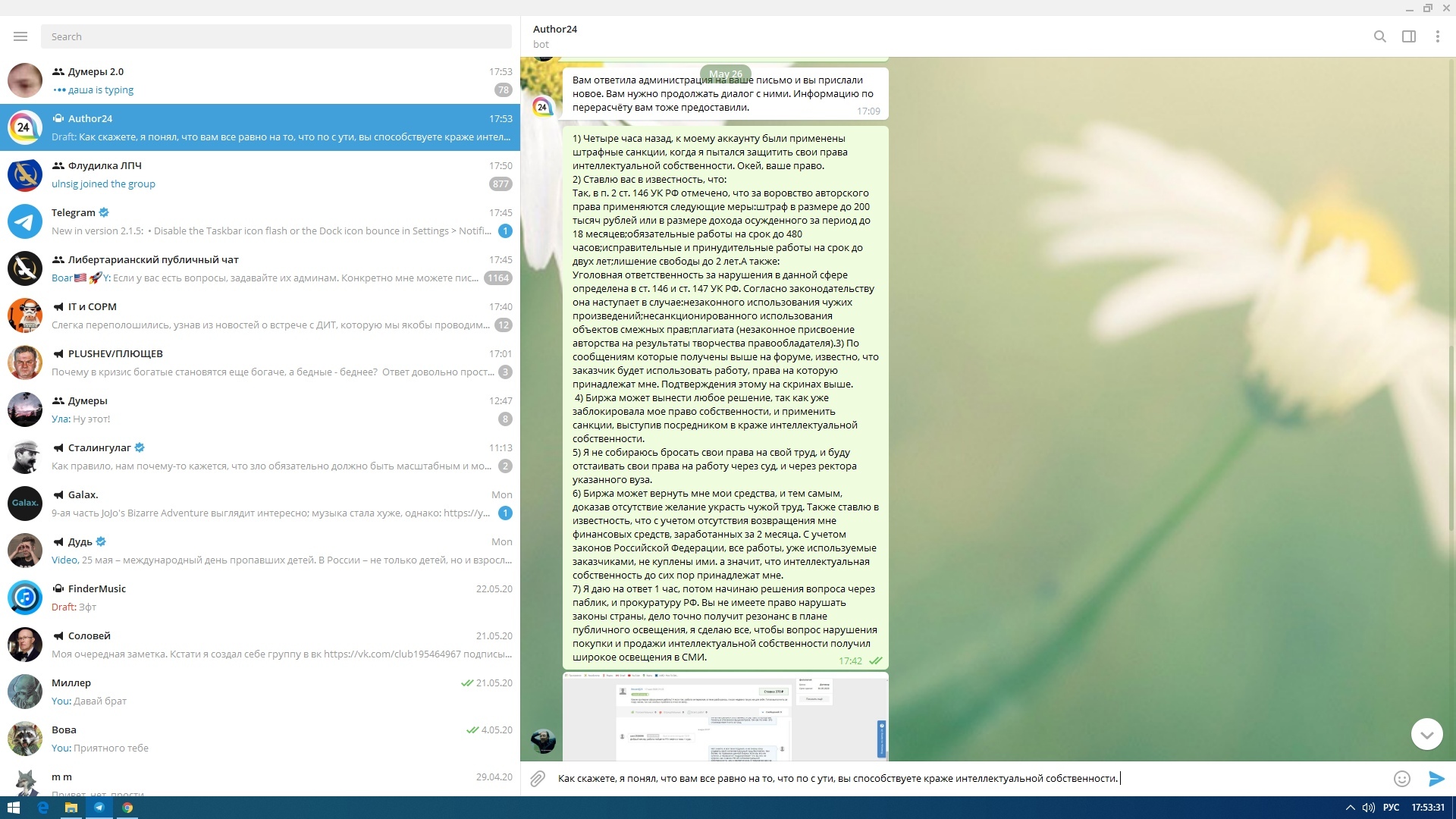Viewport: 1456px width, 819px height.
Task: Open the Соловей channel
Action: (x=260, y=645)
